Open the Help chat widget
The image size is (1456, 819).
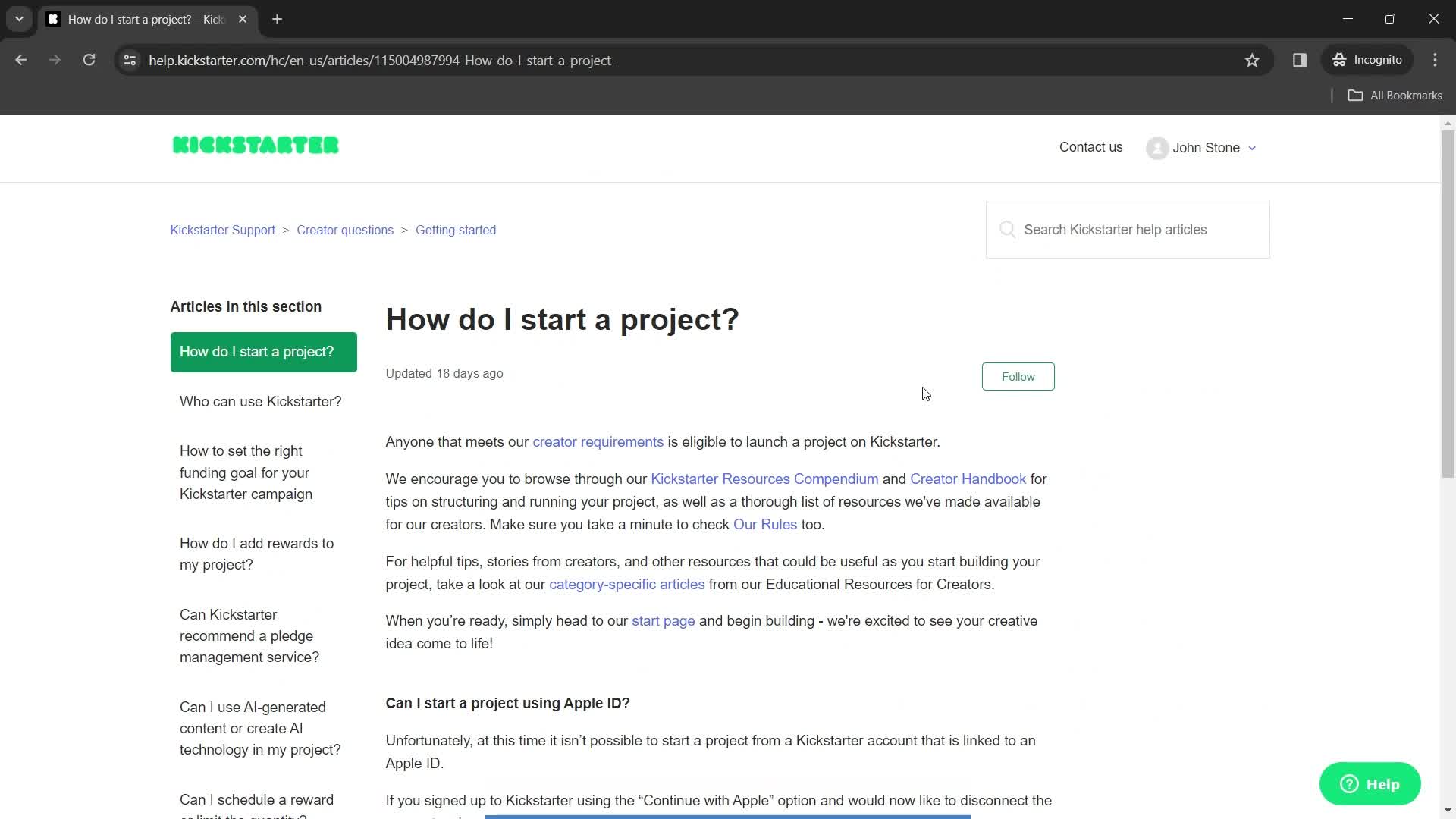[1370, 784]
